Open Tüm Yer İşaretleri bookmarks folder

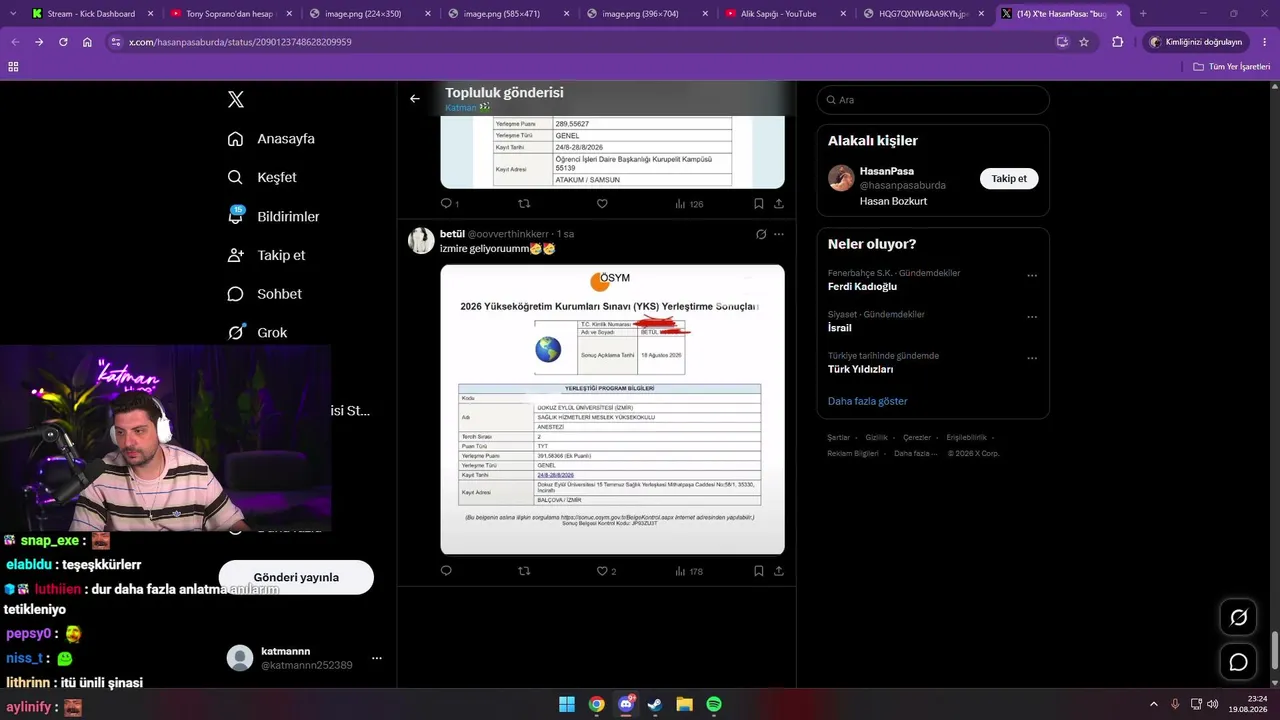click(1231, 66)
